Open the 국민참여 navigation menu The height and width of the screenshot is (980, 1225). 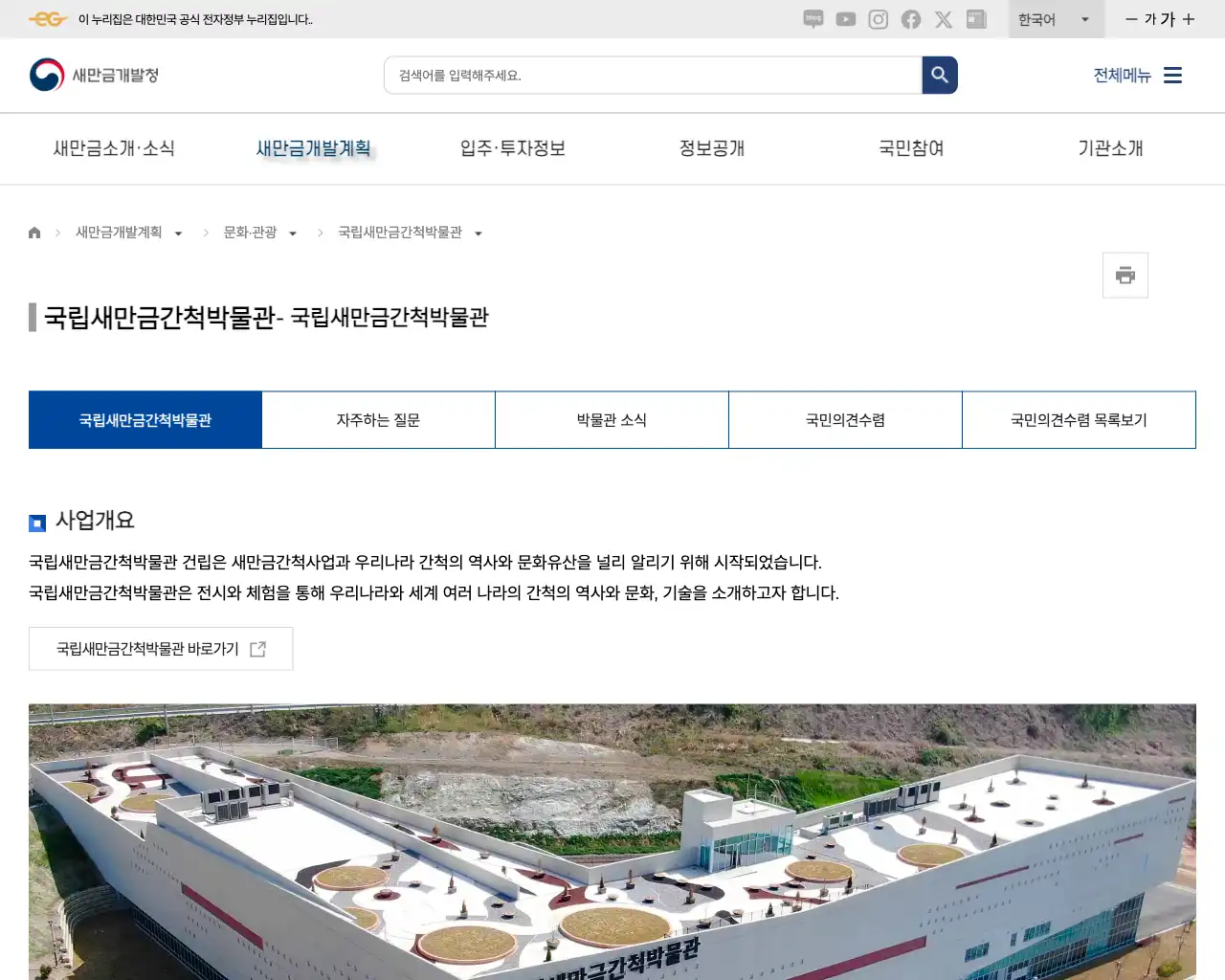[910, 148]
